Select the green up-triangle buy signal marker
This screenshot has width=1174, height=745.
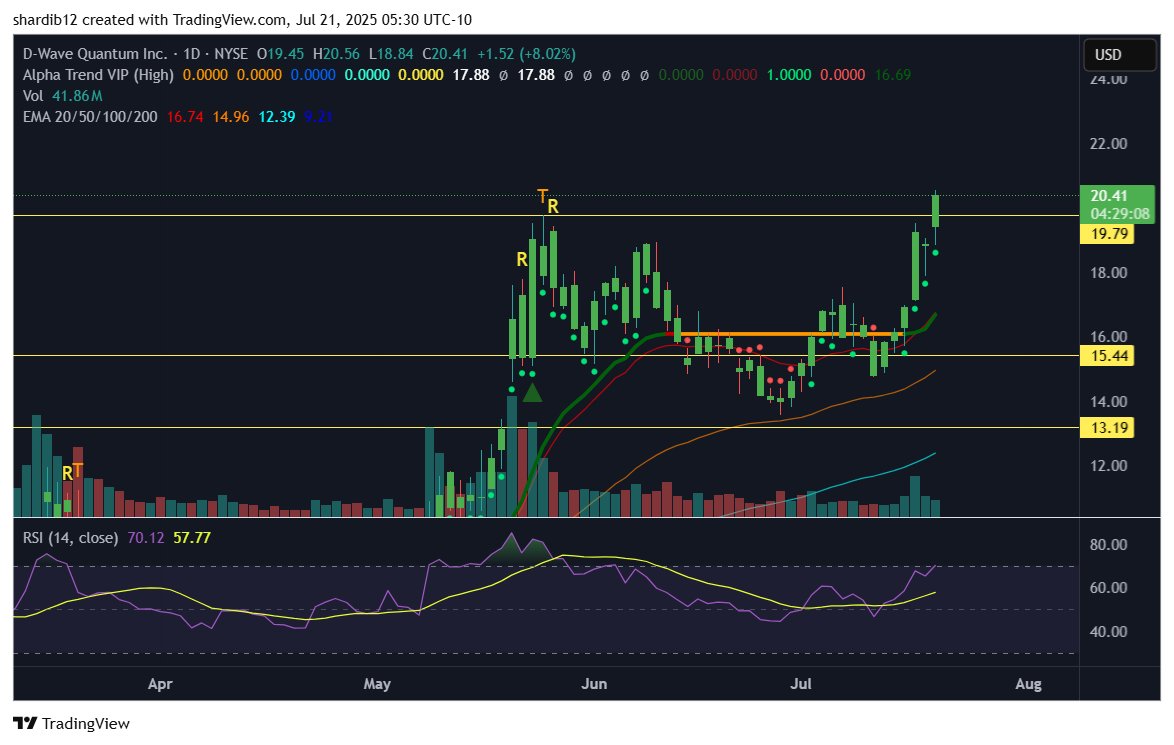(532, 392)
